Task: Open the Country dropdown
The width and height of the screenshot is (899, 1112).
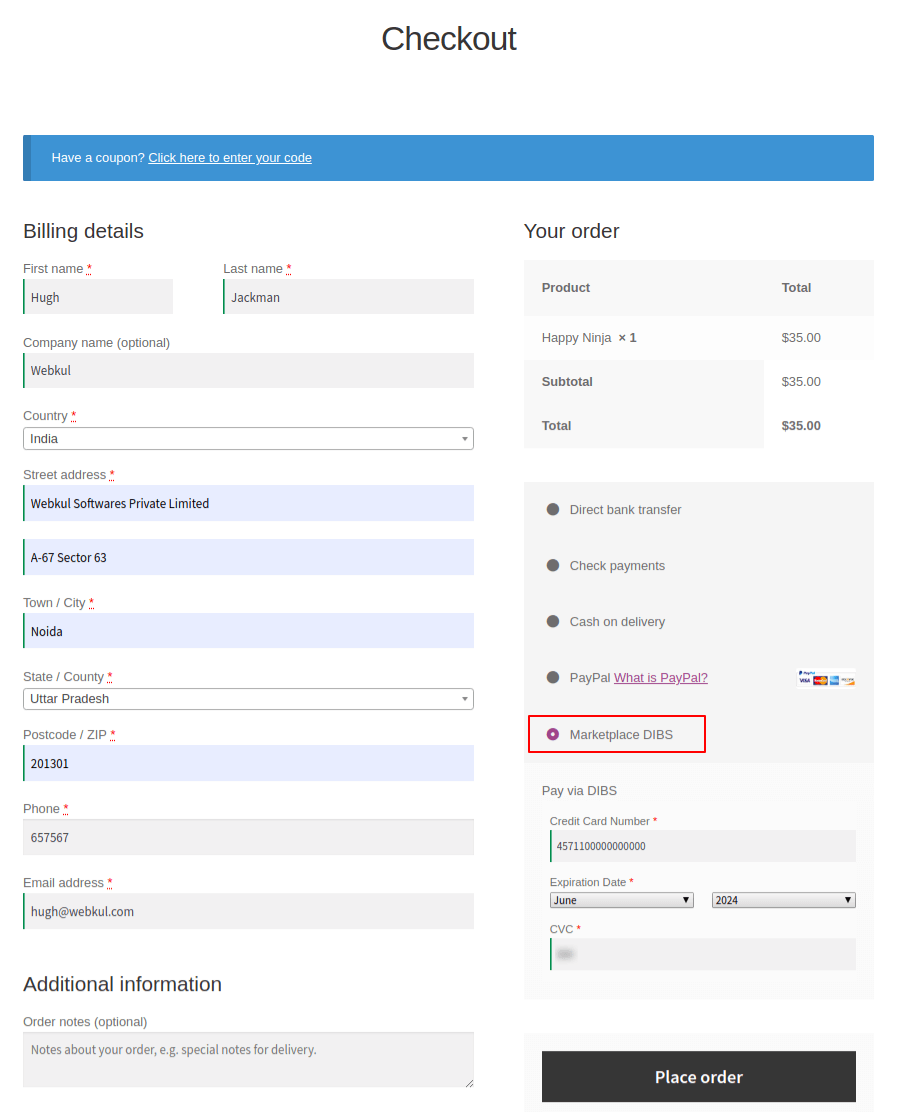Action: pos(248,439)
